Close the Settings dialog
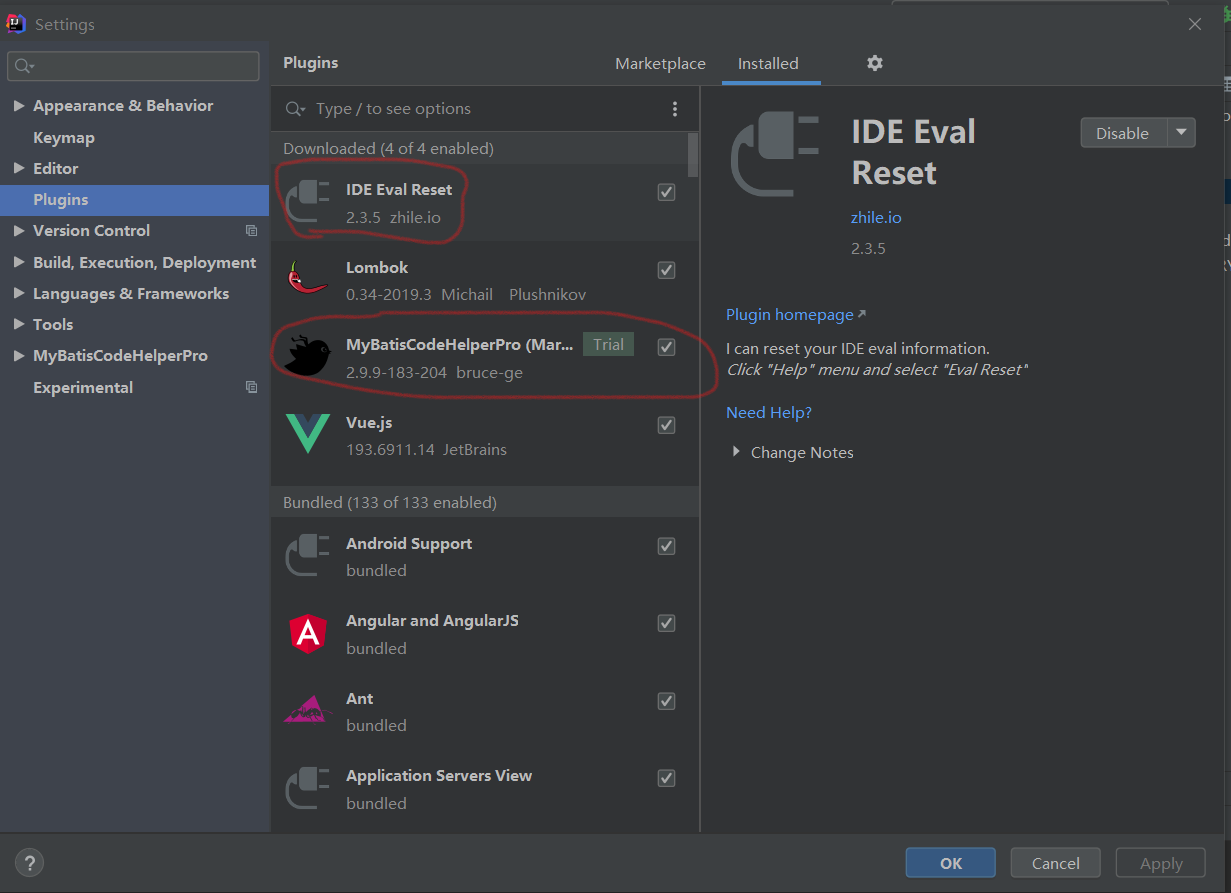 pos(1195,24)
